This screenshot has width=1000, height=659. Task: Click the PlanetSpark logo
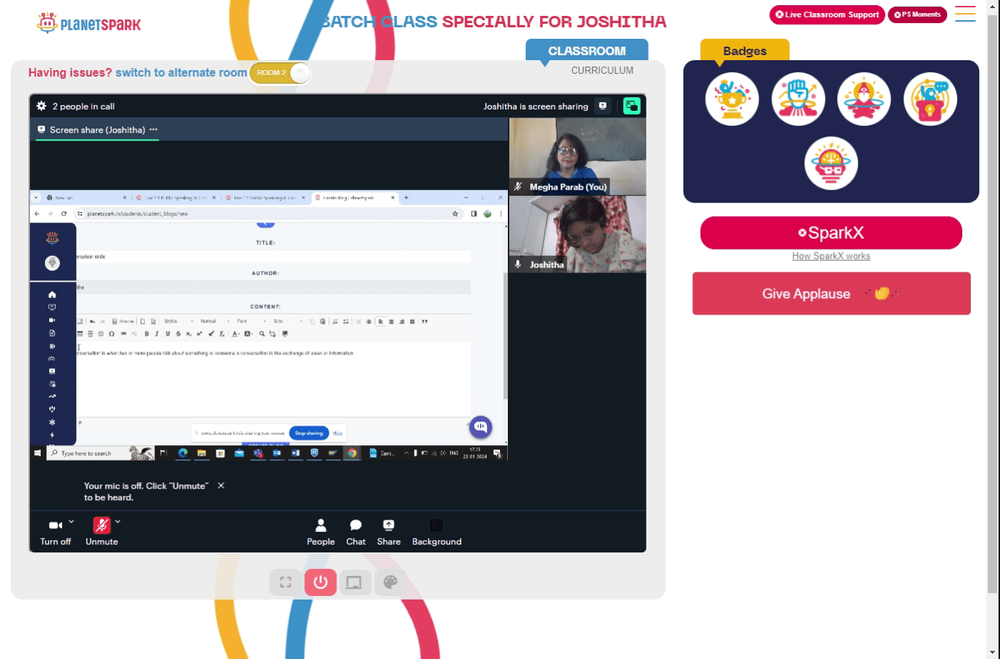(89, 24)
